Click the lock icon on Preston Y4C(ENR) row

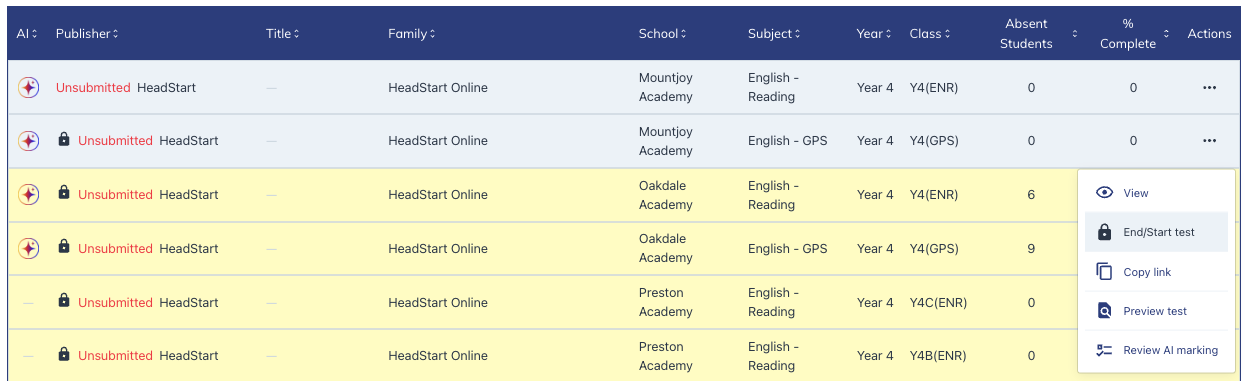(x=64, y=301)
